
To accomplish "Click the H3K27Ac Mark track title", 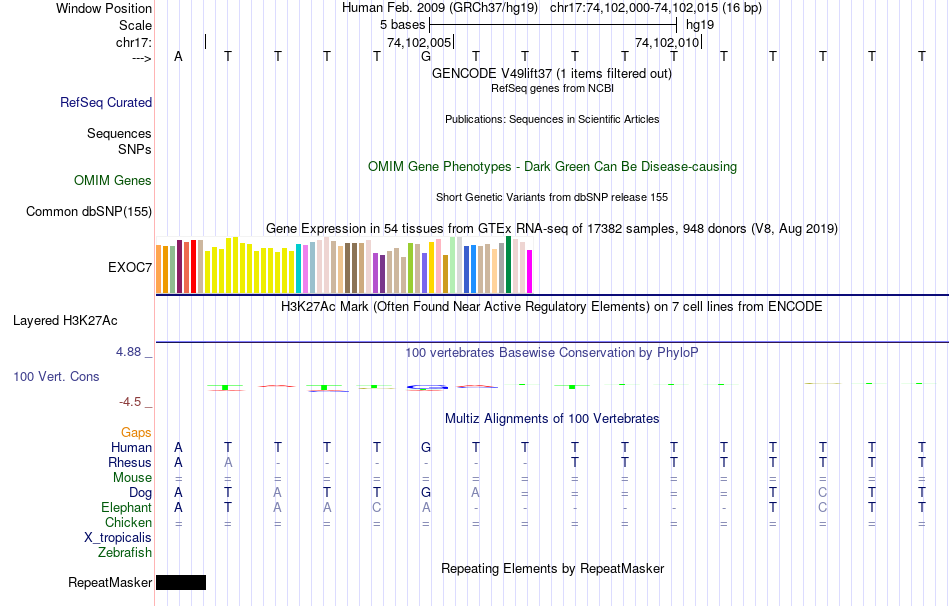I will tap(552, 307).
